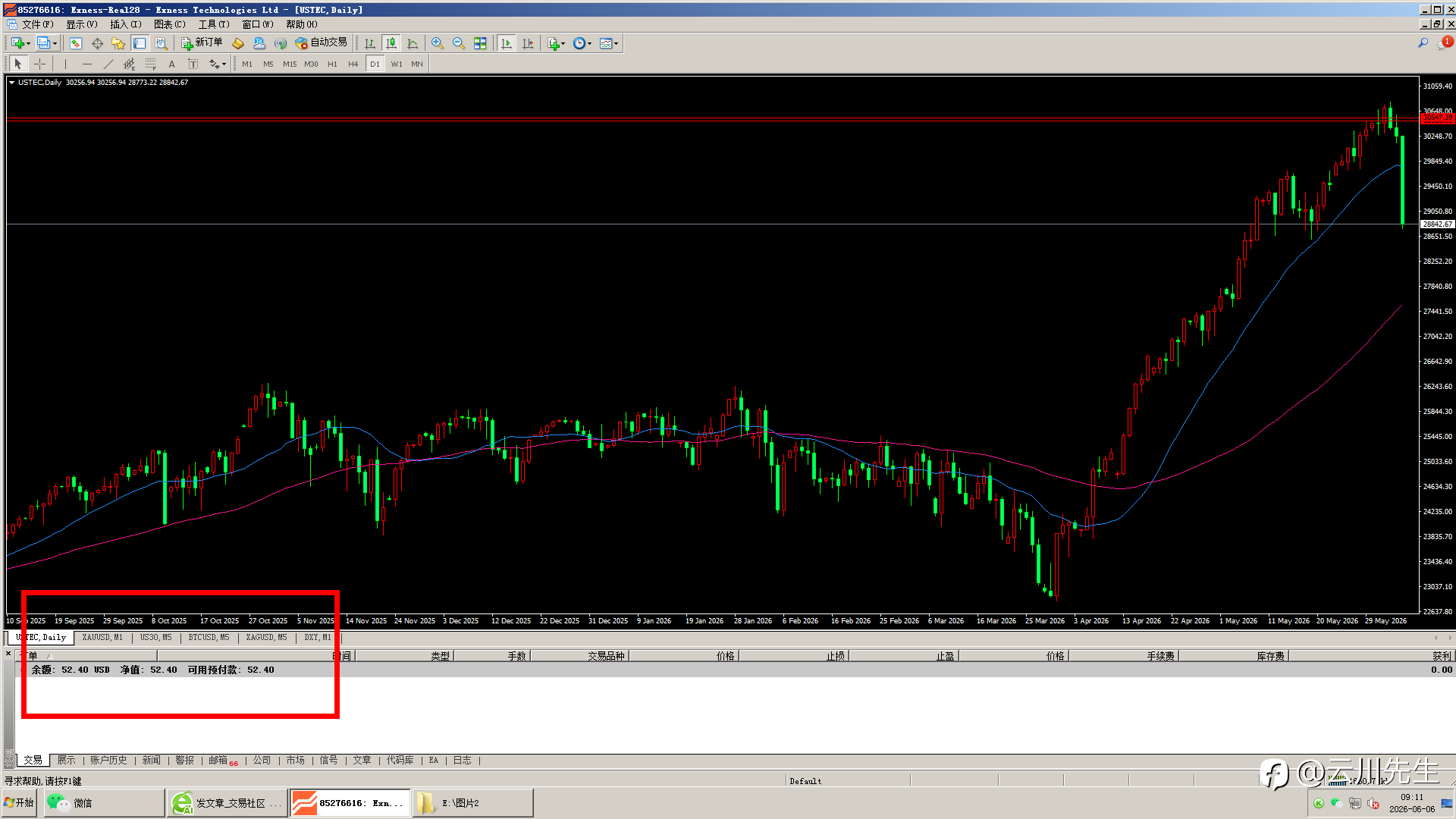The image size is (1456, 819).
Task: Open the chart templates dropdown
Action: coord(609,43)
